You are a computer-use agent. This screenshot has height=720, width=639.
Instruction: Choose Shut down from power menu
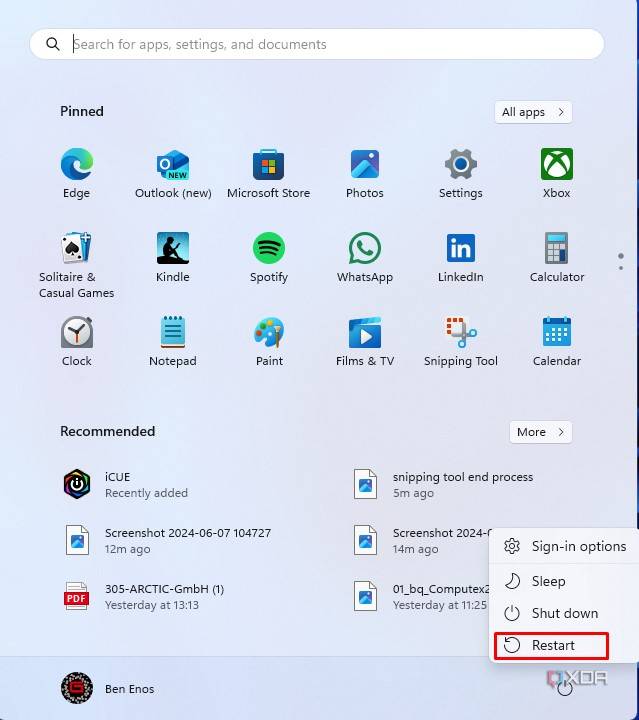(x=565, y=613)
